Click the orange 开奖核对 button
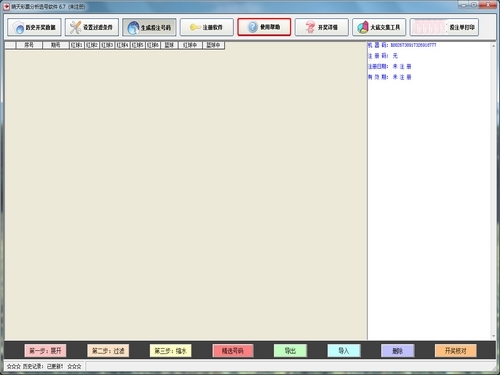This screenshot has width=500, height=375. [456, 351]
